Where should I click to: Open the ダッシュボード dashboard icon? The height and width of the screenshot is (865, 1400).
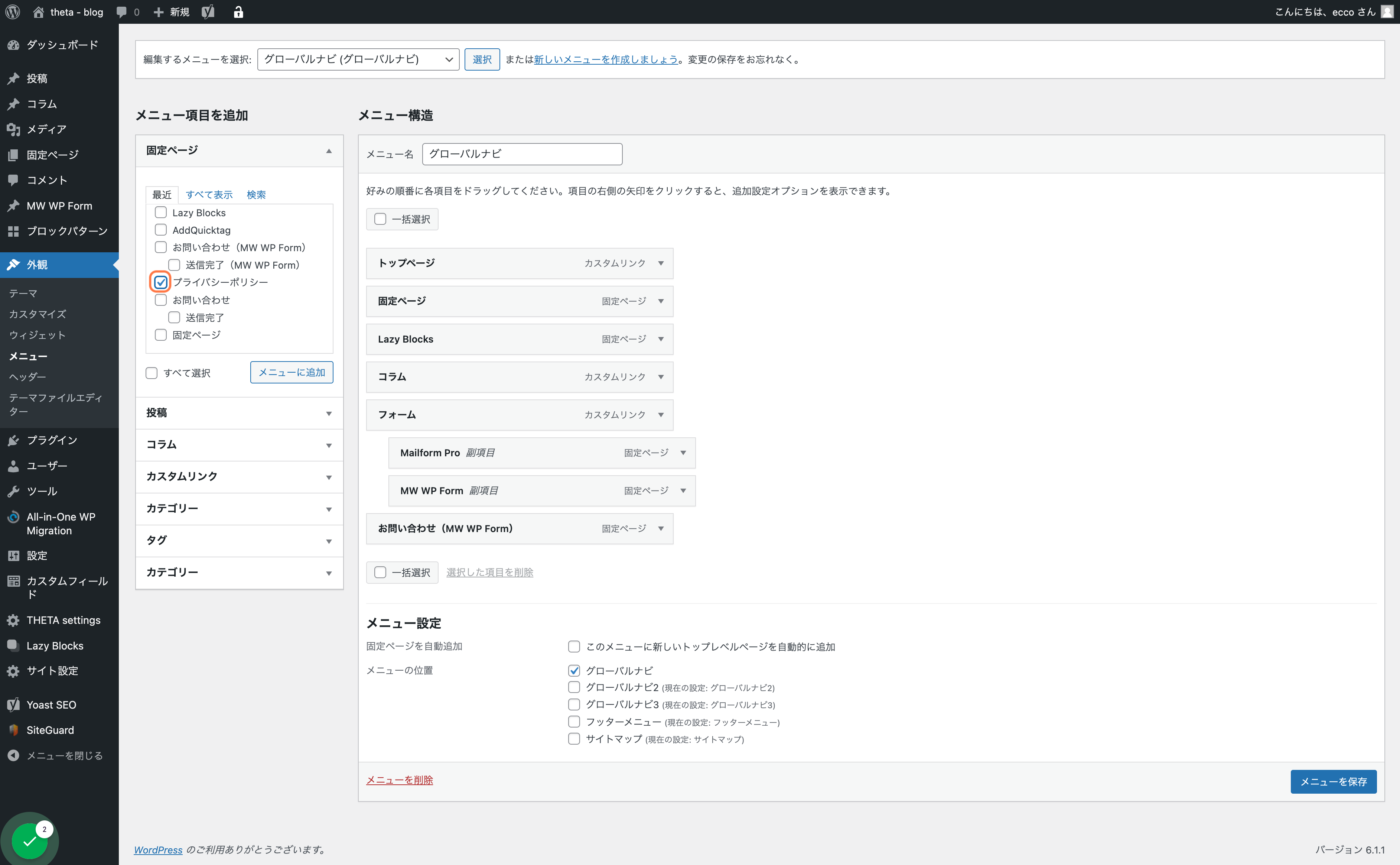pyautogui.click(x=14, y=45)
